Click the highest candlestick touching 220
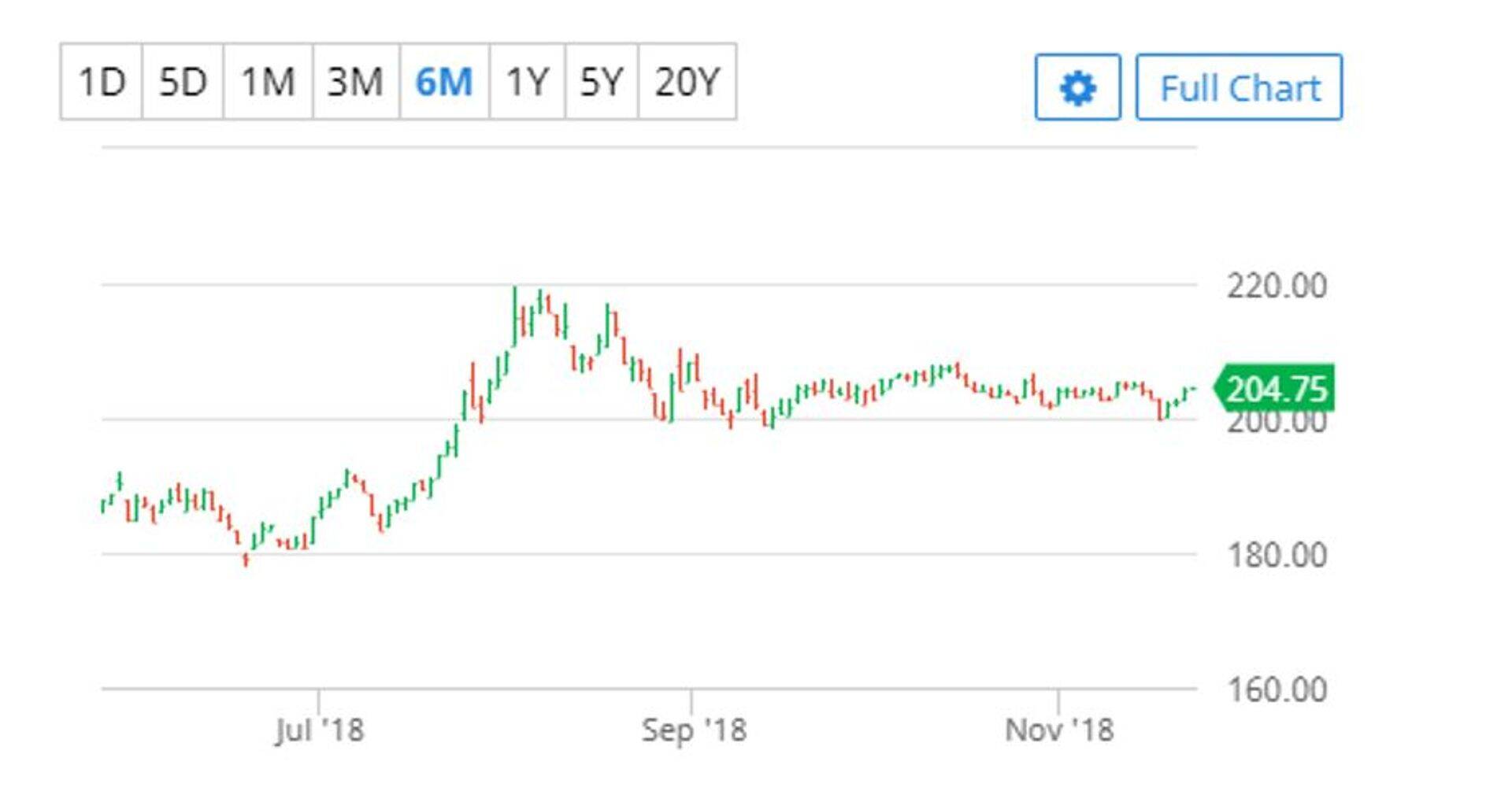This screenshot has height=791, width=1512. (x=515, y=315)
